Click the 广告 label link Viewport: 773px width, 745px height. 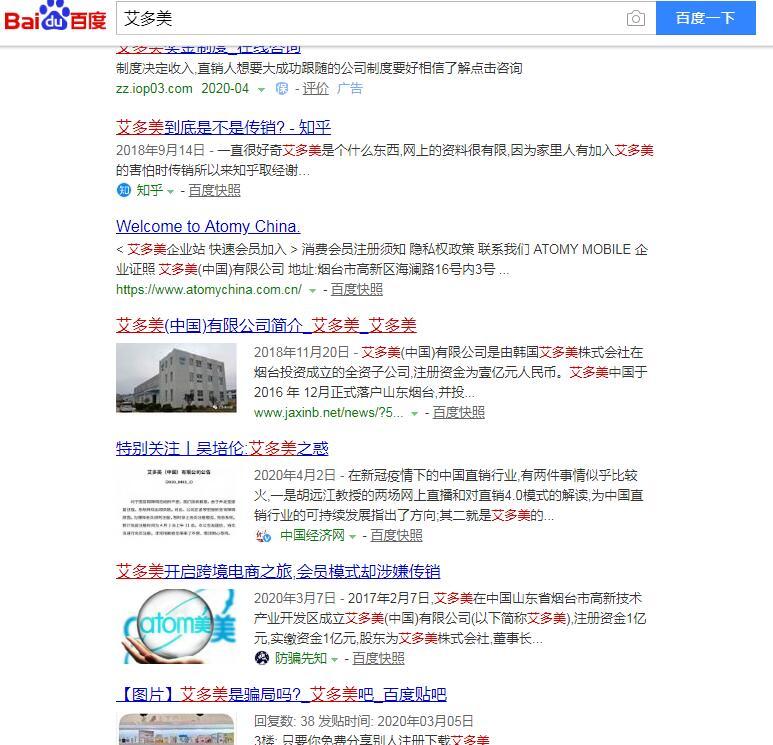click(350, 89)
